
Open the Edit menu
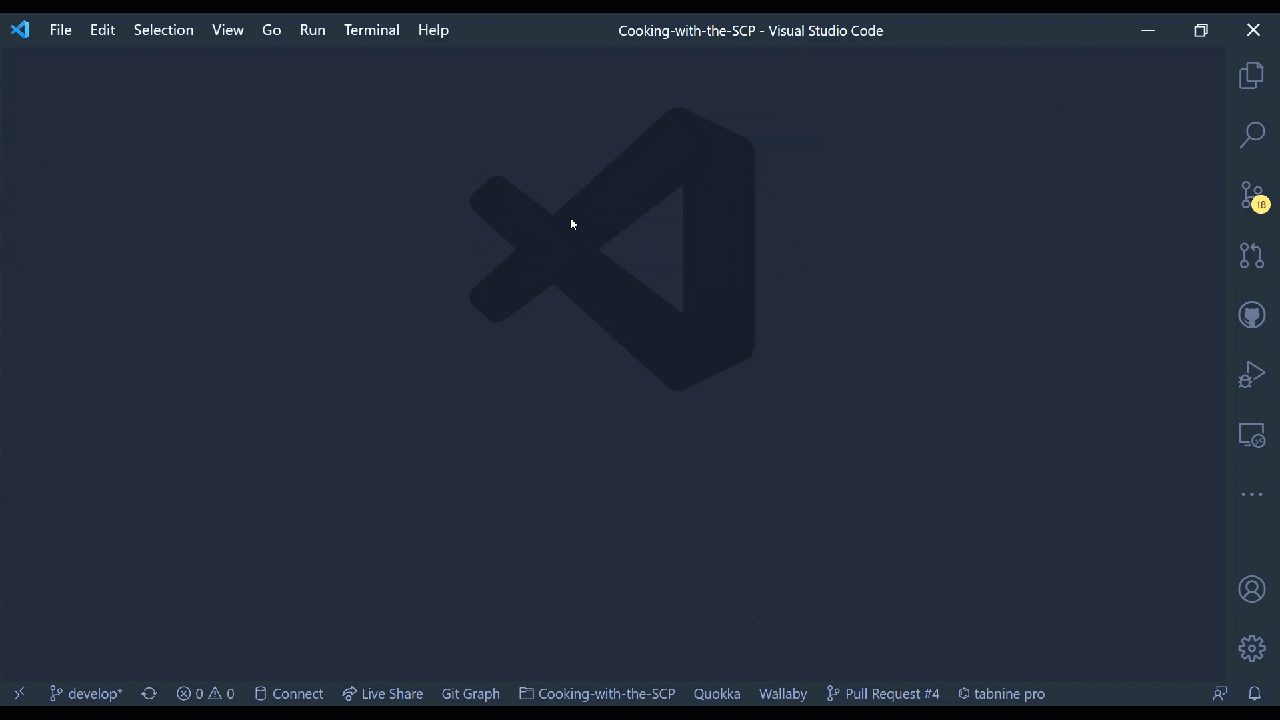(102, 30)
